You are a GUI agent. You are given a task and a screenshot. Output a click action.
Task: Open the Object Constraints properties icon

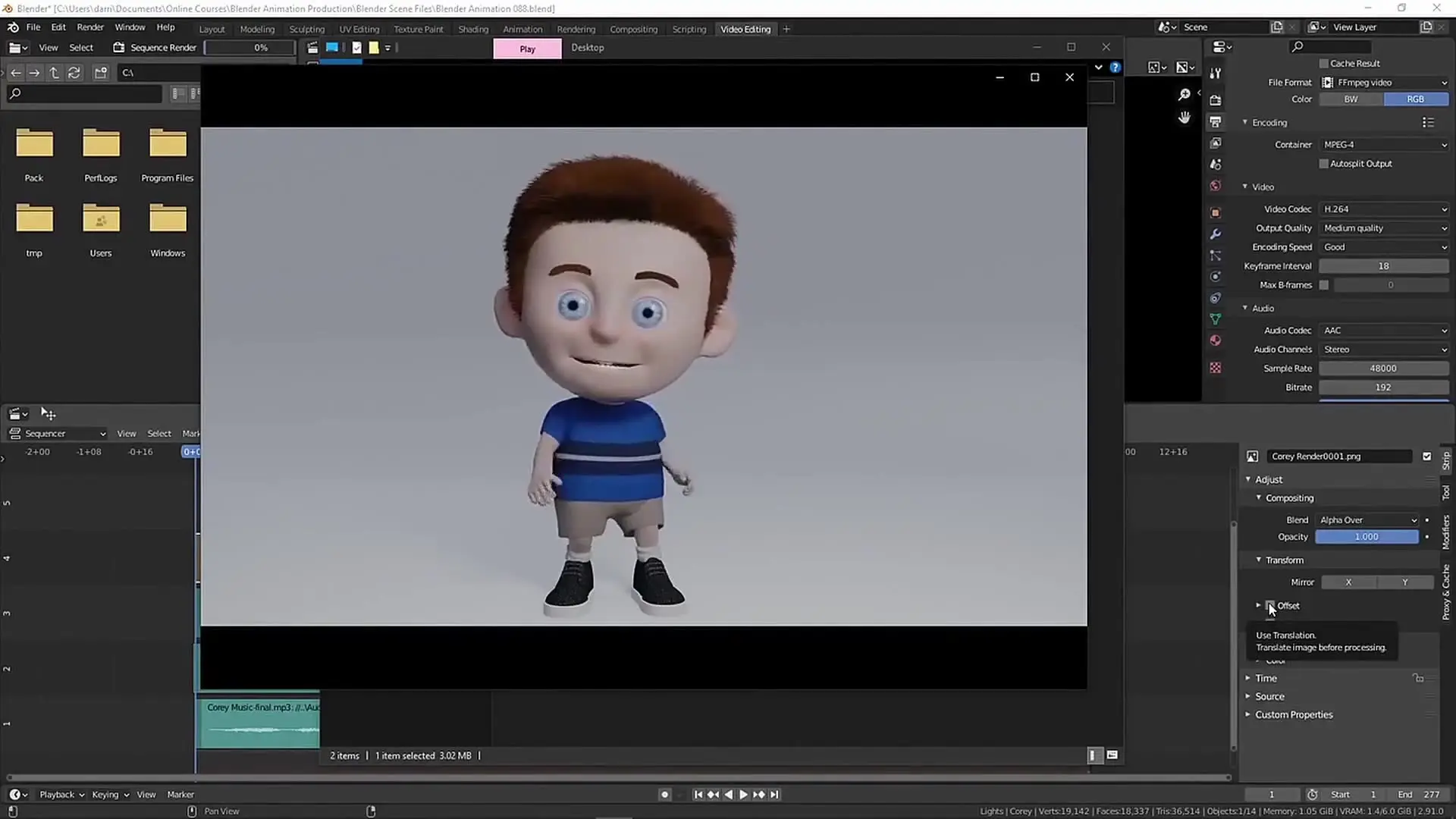pos(1216,298)
